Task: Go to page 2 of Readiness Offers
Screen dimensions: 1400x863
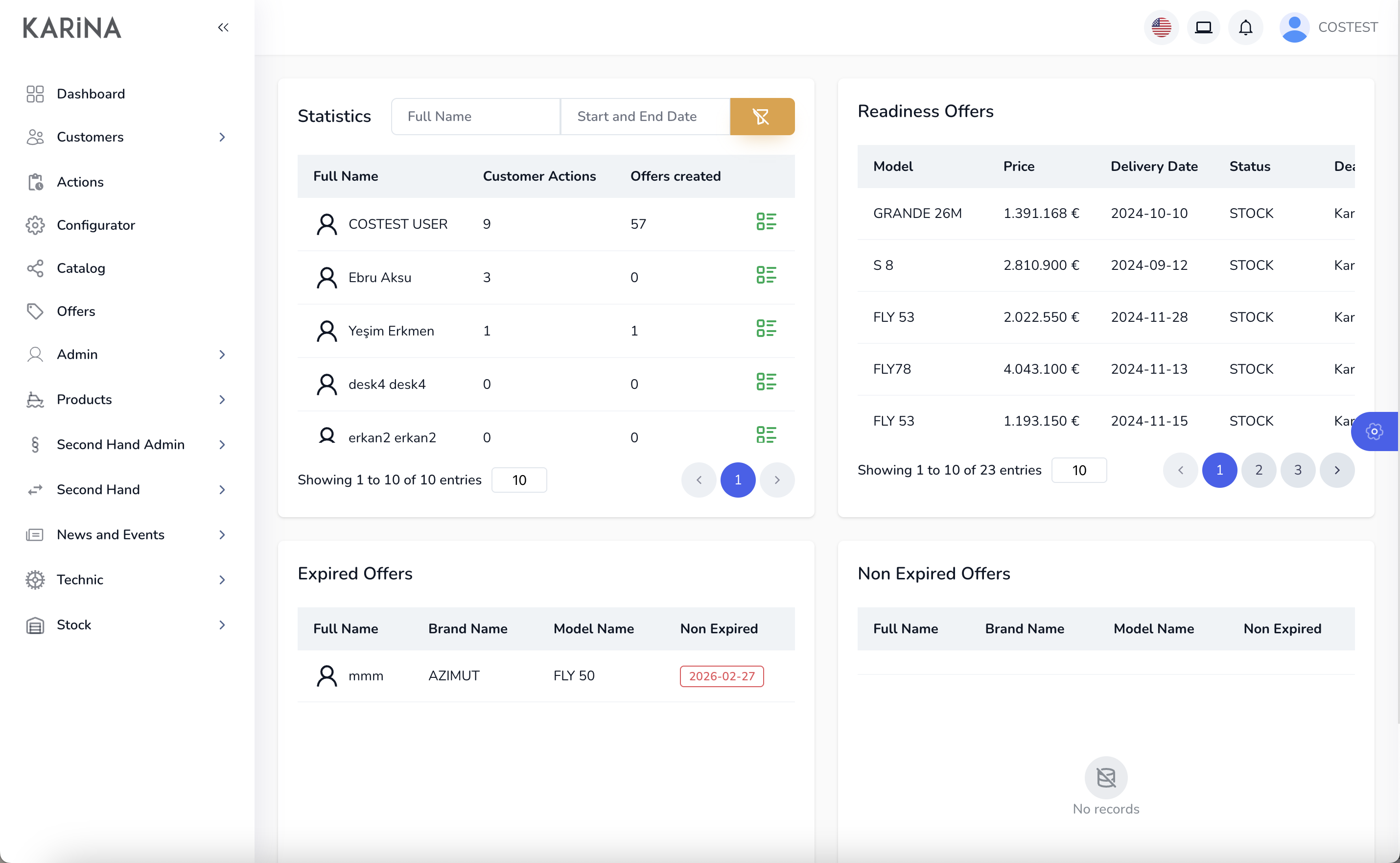Action: (1259, 470)
